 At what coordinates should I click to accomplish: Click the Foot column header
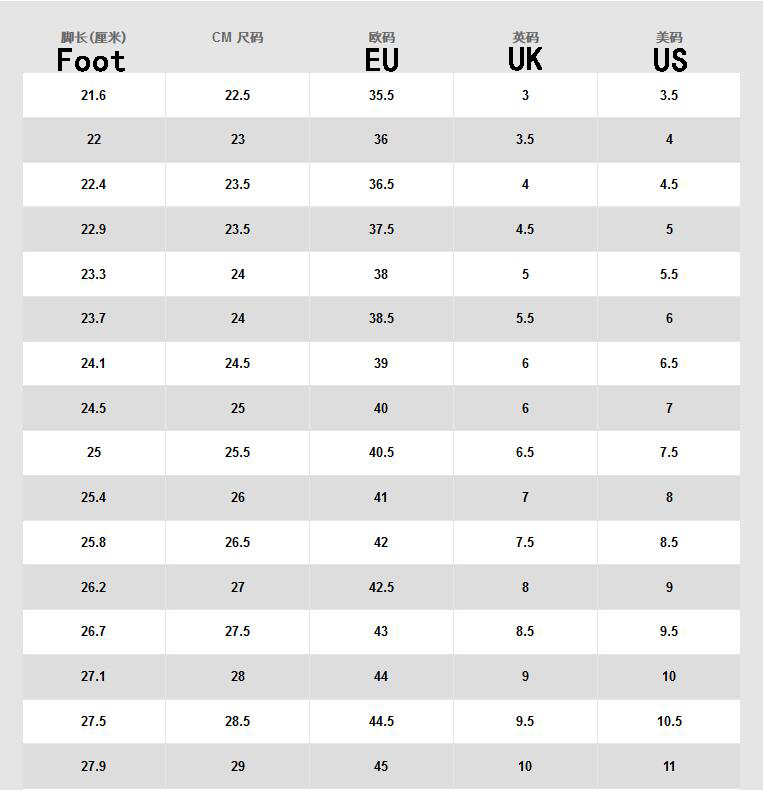(x=92, y=59)
